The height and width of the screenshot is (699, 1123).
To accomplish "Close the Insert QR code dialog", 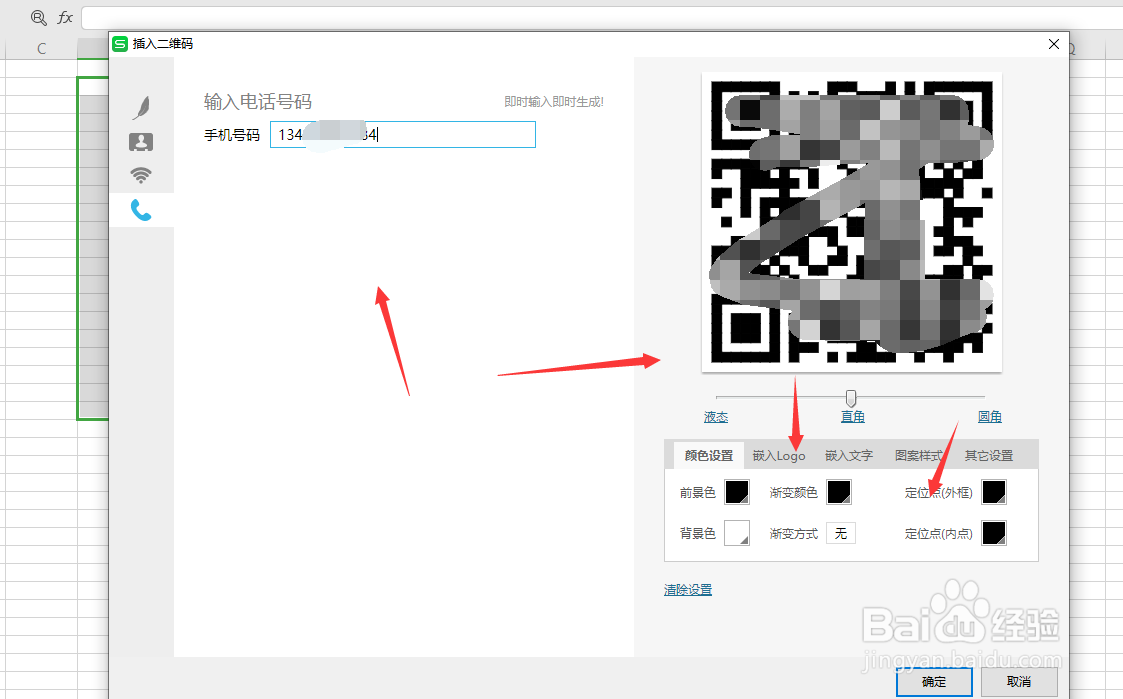I will [1054, 44].
